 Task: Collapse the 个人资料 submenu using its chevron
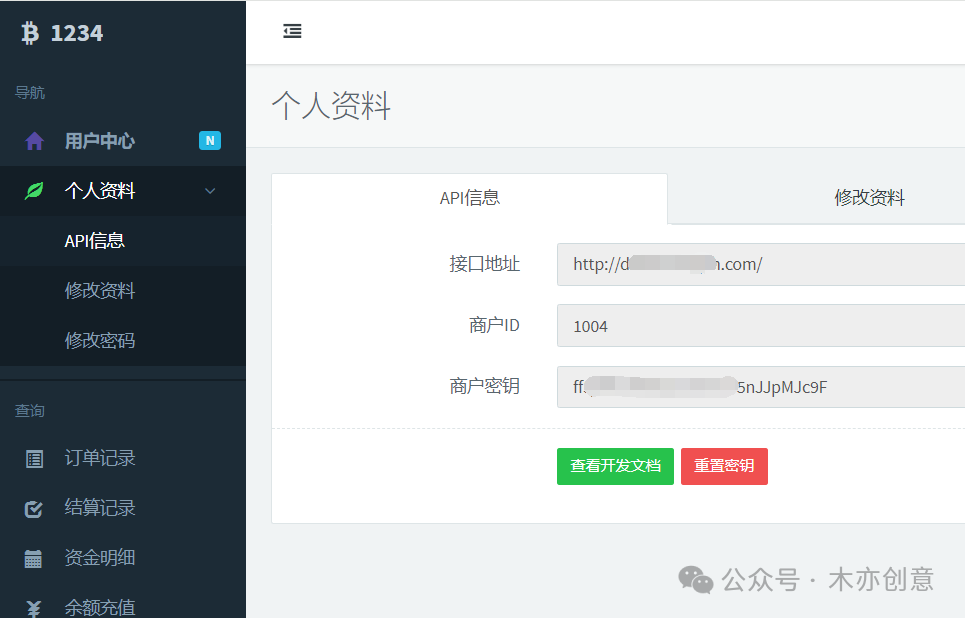(x=210, y=190)
